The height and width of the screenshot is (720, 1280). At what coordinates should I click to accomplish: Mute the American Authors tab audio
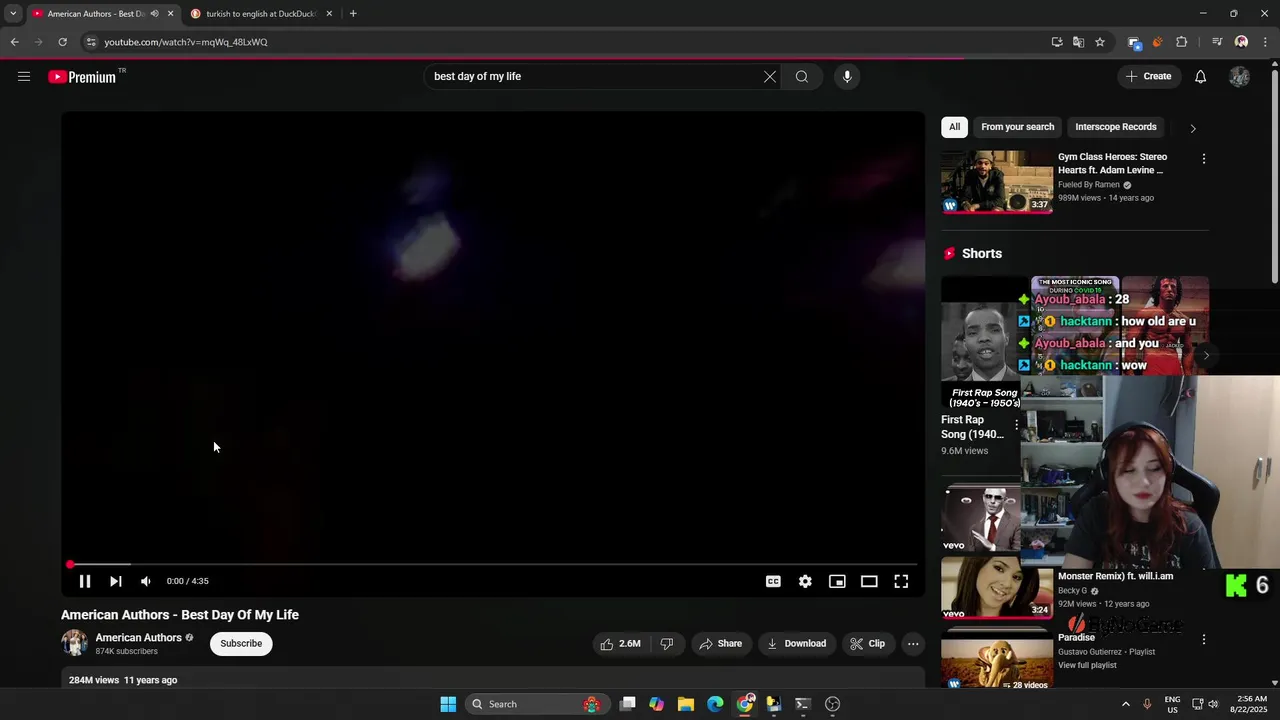[154, 14]
